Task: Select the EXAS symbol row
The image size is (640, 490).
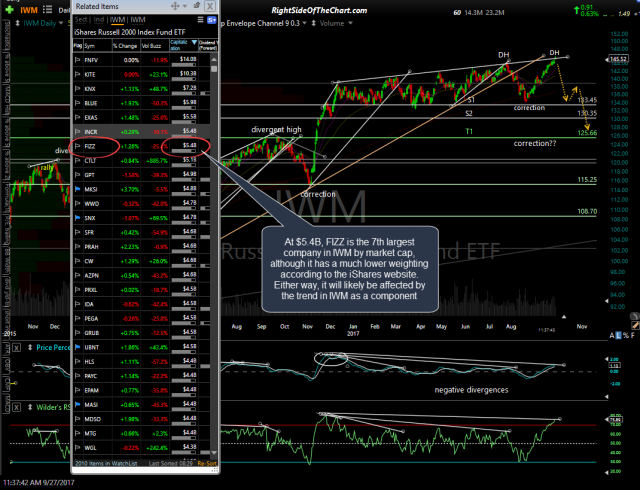Action: click(x=142, y=118)
